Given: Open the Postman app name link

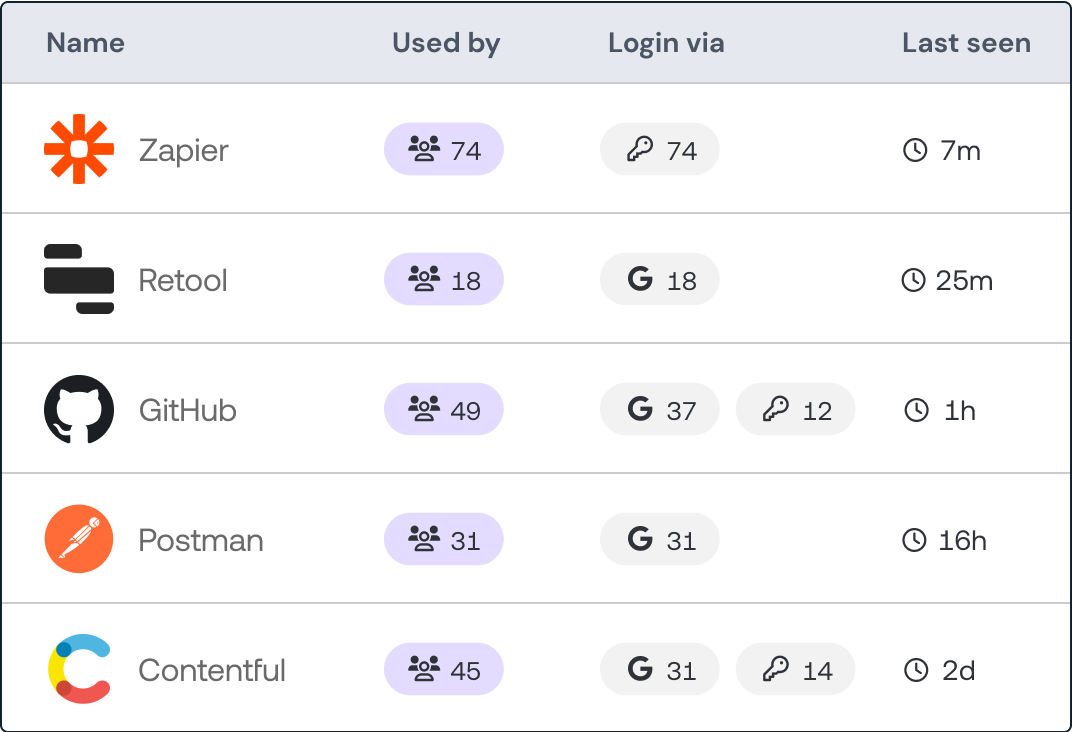Looking at the screenshot, I should coord(201,541).
